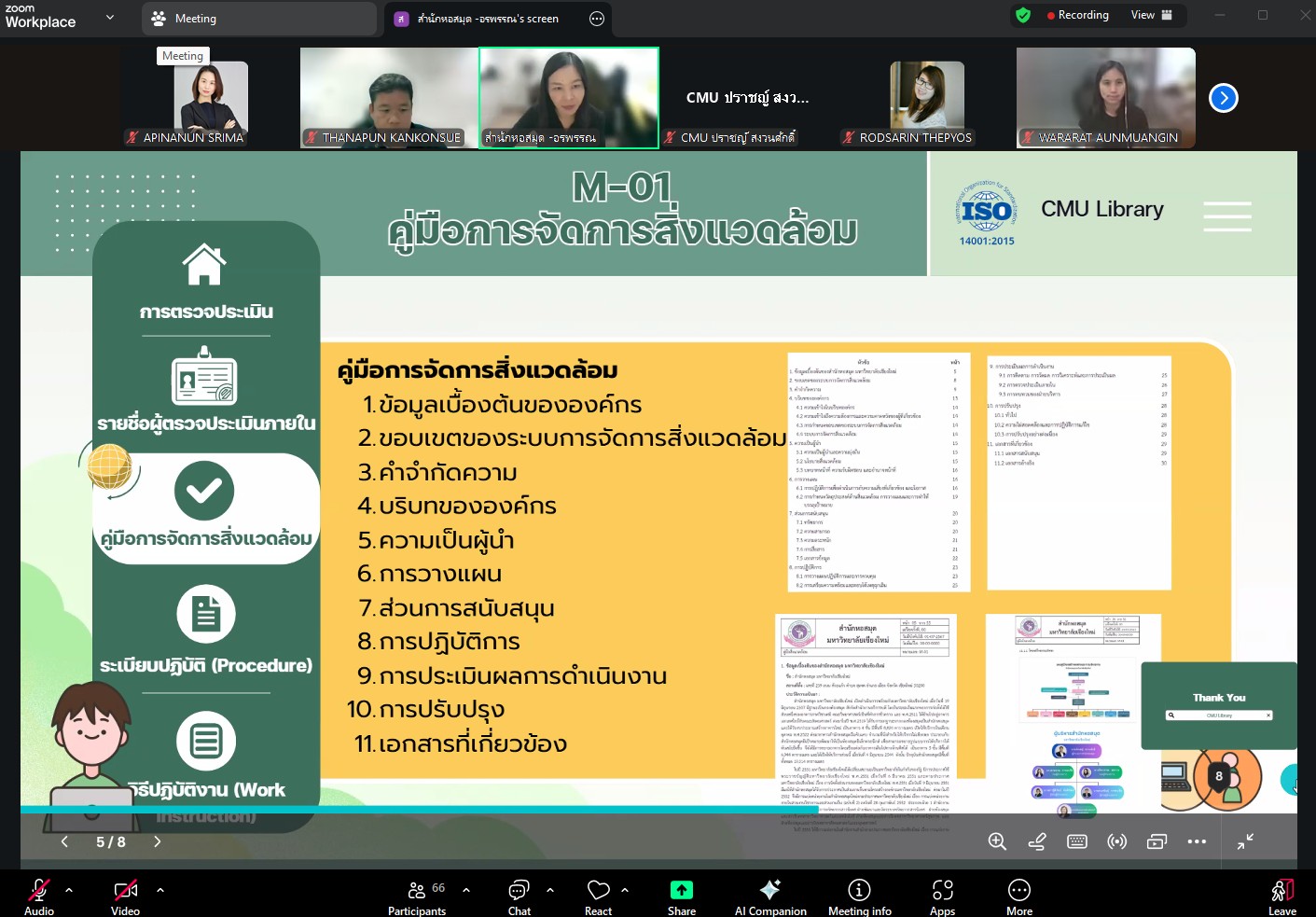Go to the next slide arrow
The height and width of the screenshot is (917, 1316).
click(157, 841)
